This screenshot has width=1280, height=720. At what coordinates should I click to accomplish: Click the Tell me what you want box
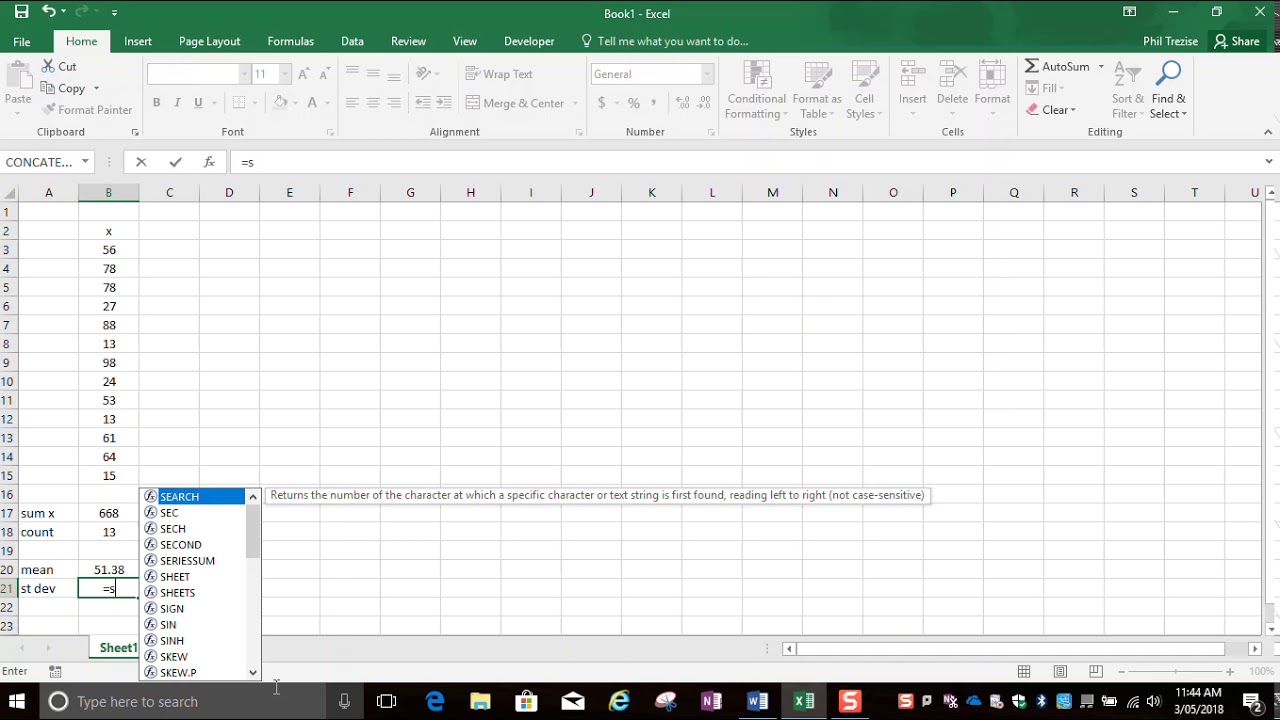[x=665, y=41]
